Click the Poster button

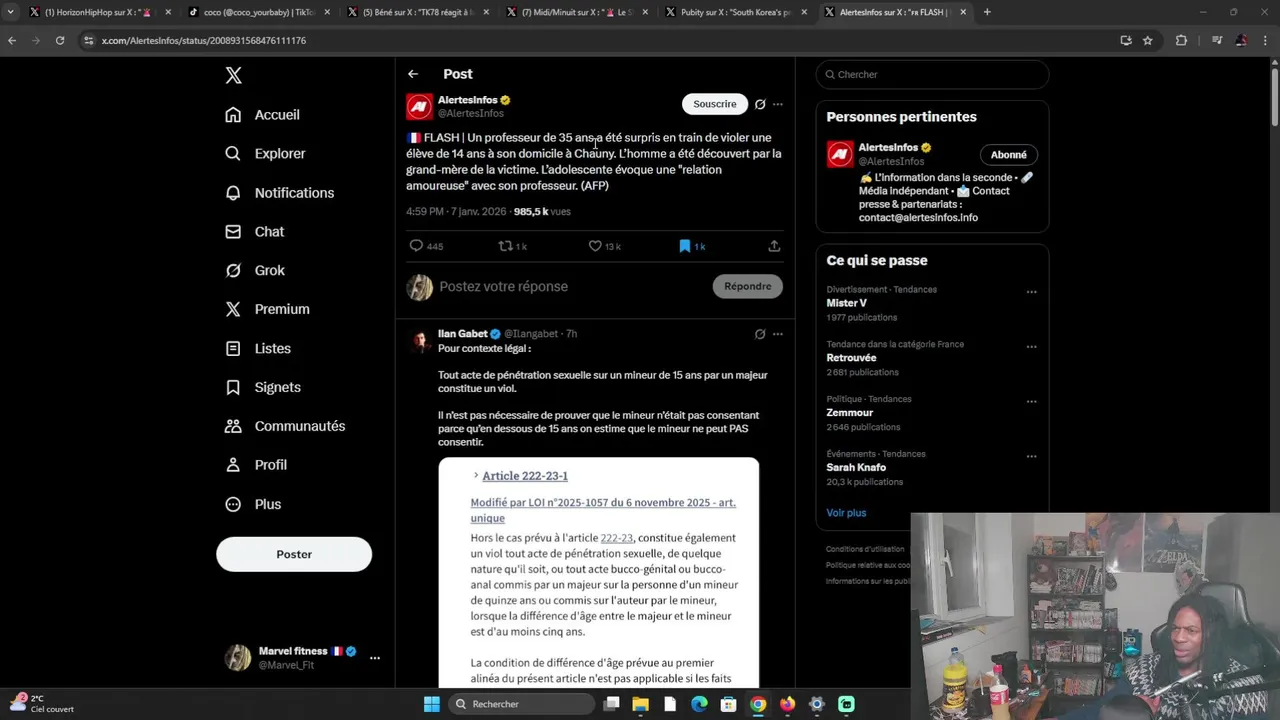tap(294, 554)
